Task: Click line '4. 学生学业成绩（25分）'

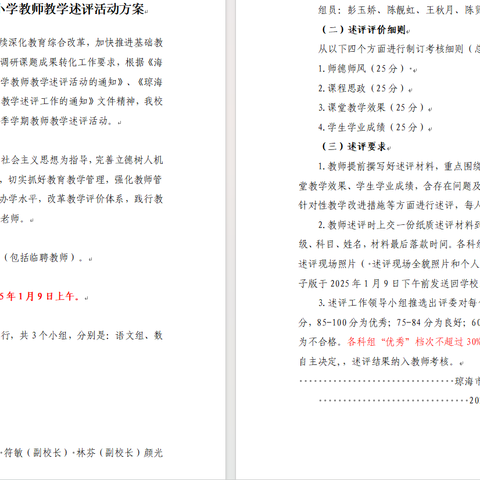Action: (x=371, y=127)
